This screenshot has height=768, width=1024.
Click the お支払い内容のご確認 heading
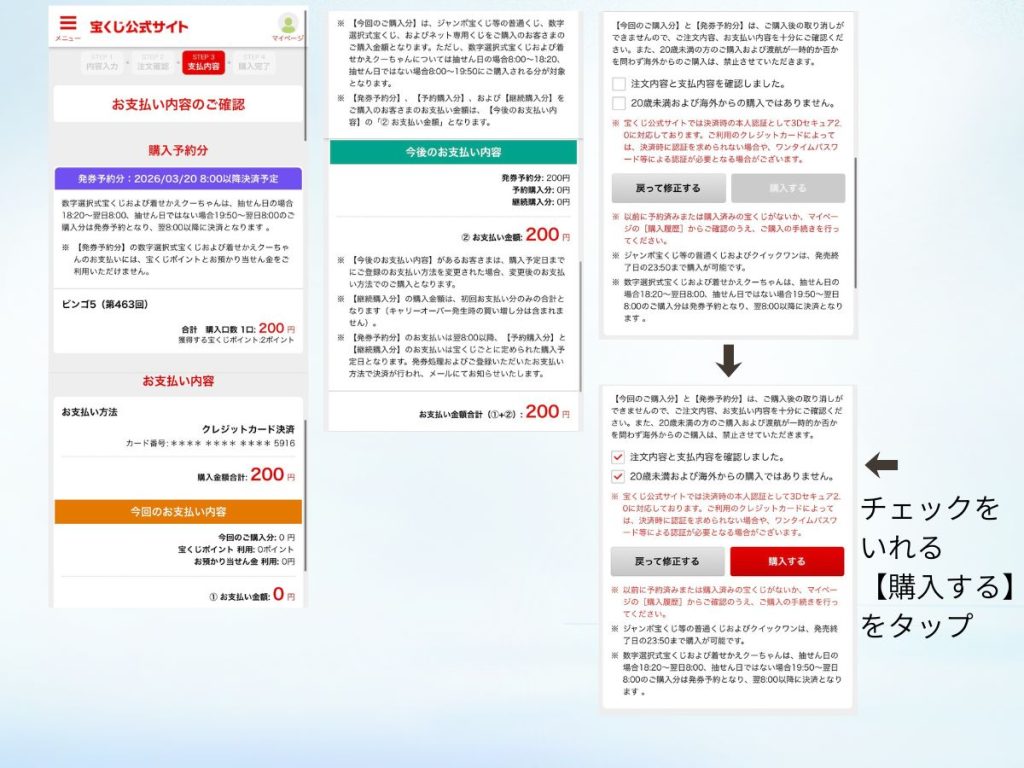pos(176,100)
